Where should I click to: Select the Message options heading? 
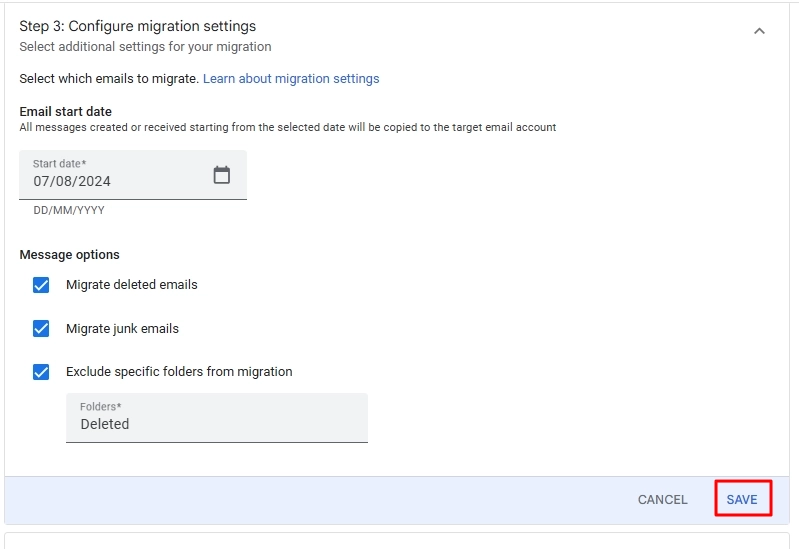coord(69,255)
